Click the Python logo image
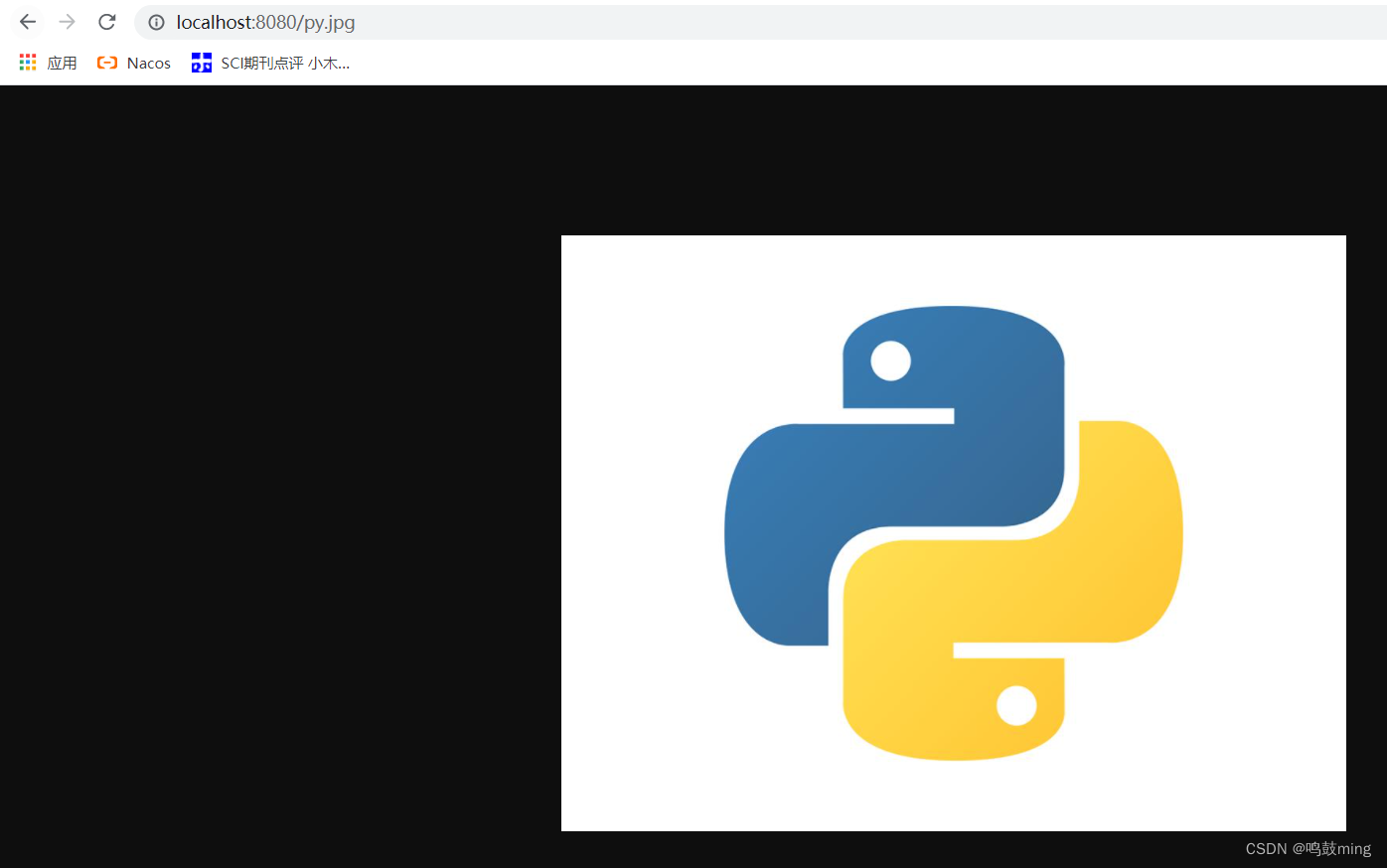 [954, 533]
